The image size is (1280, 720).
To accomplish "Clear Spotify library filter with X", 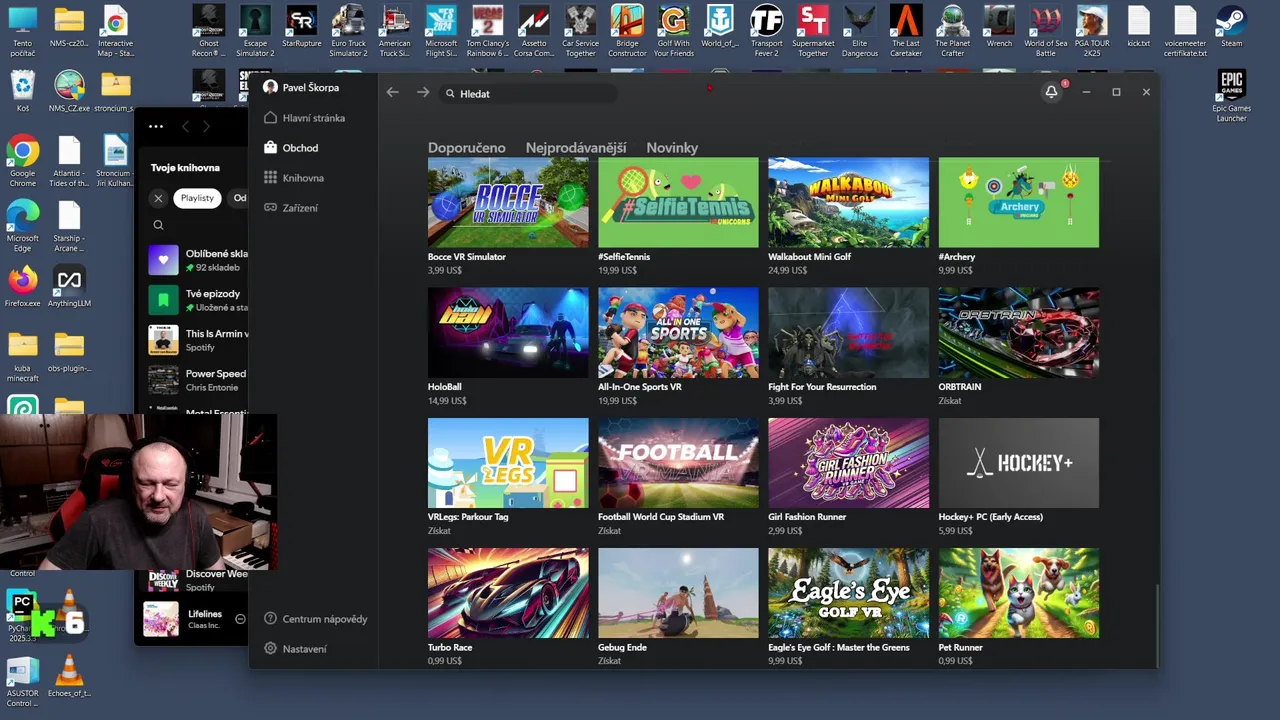I will (x=158, y=198).
